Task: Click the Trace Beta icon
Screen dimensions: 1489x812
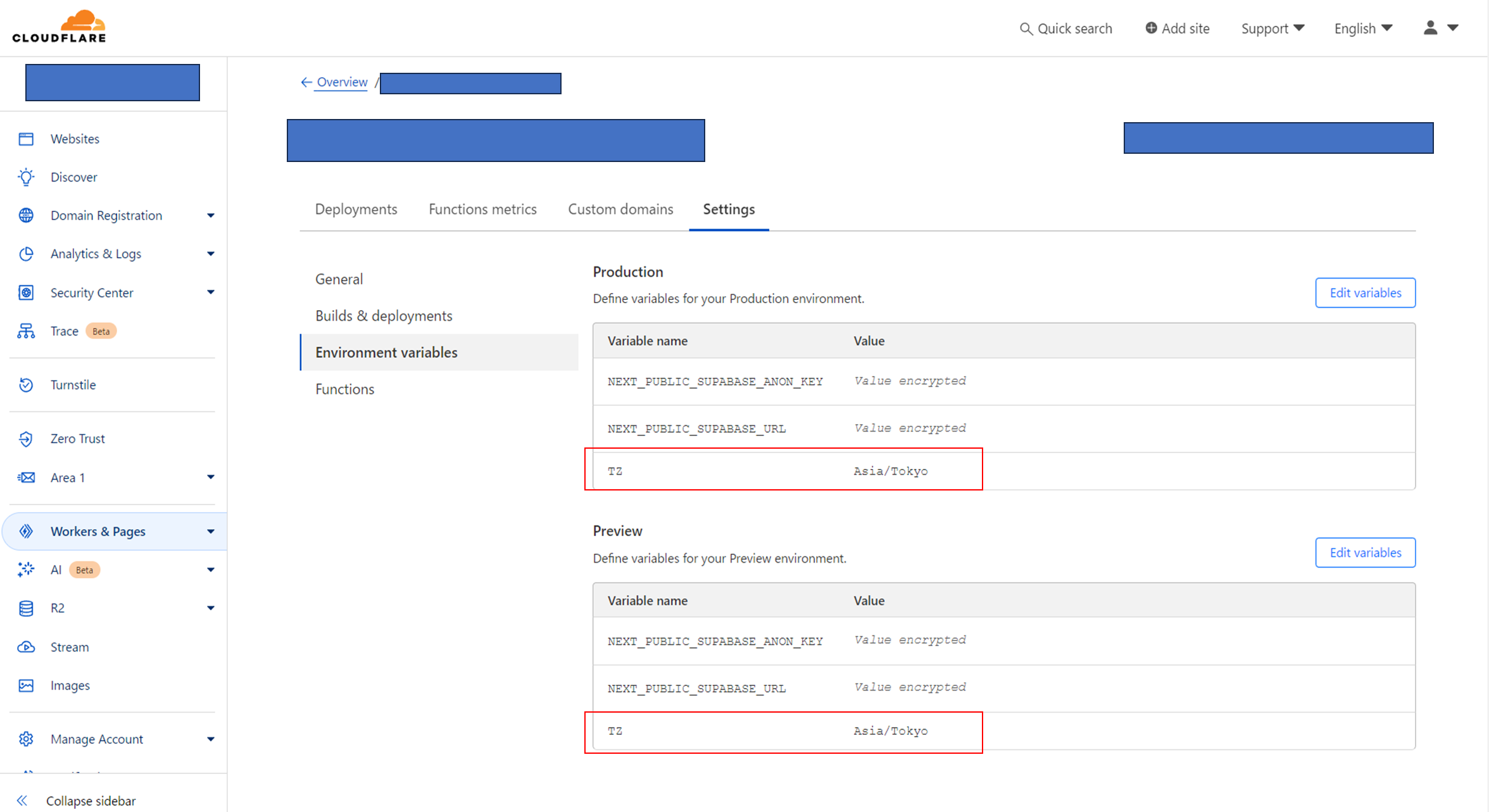Action: coord(26,331)
